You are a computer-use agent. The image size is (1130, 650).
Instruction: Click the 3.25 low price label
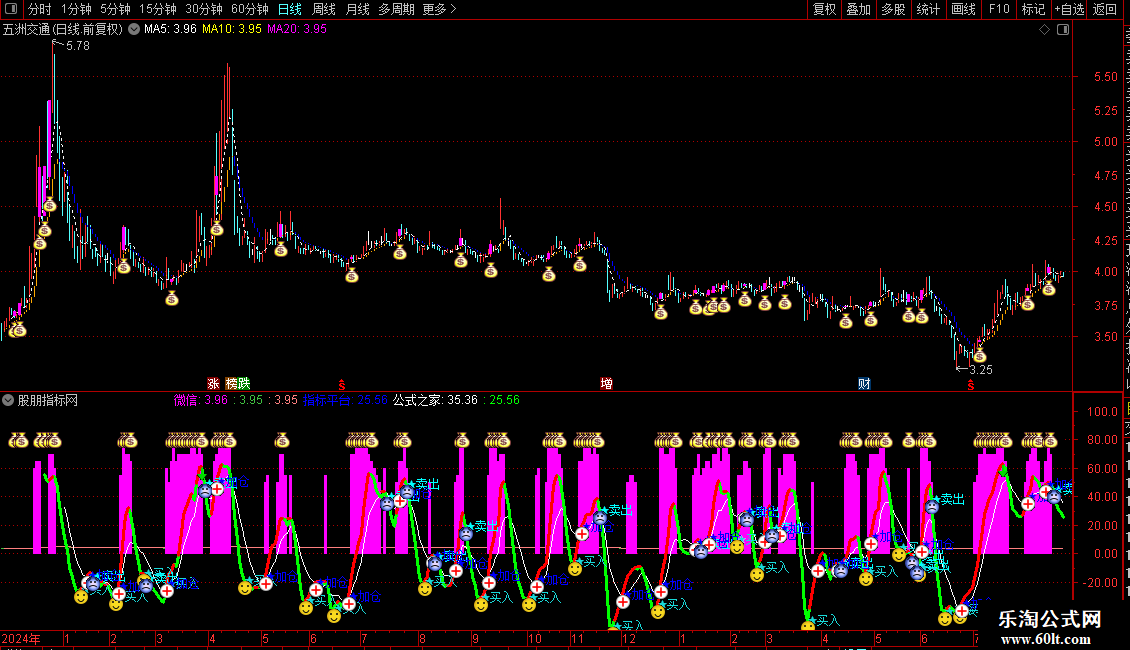point(981,370)
